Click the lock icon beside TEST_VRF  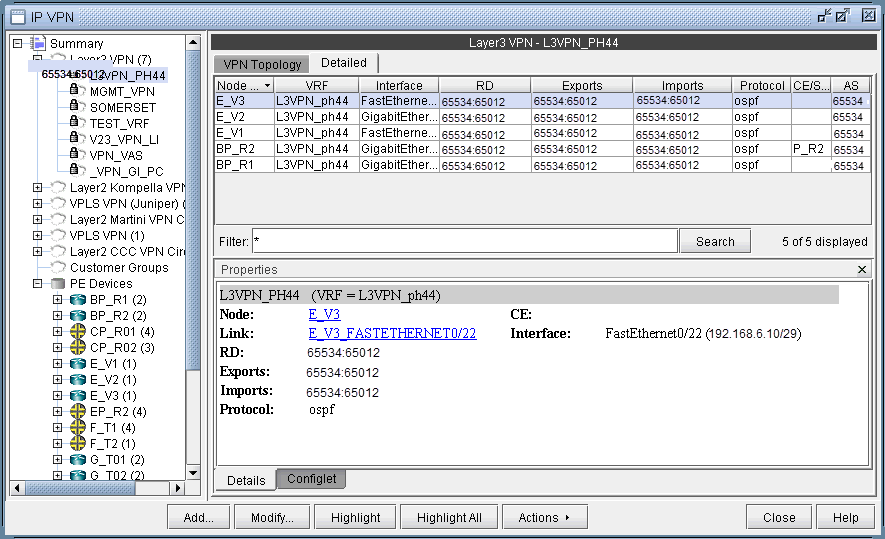75,123
